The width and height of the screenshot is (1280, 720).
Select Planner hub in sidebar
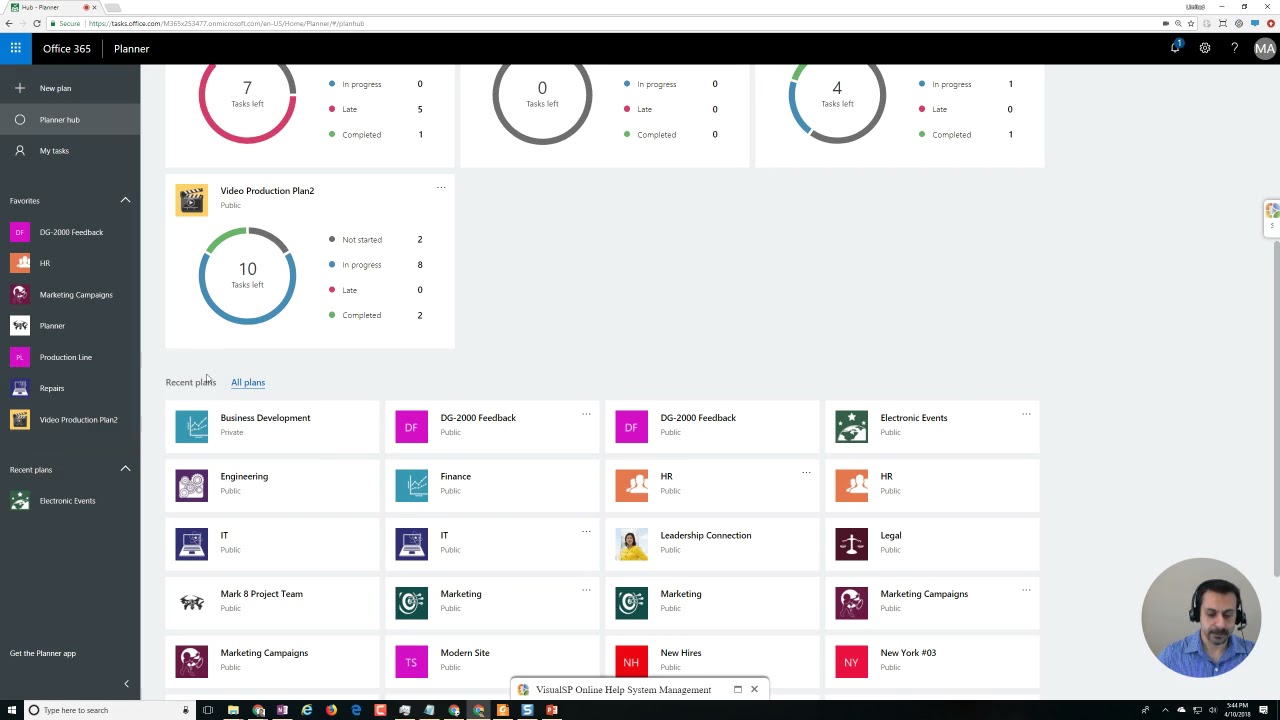click(70, 119)
